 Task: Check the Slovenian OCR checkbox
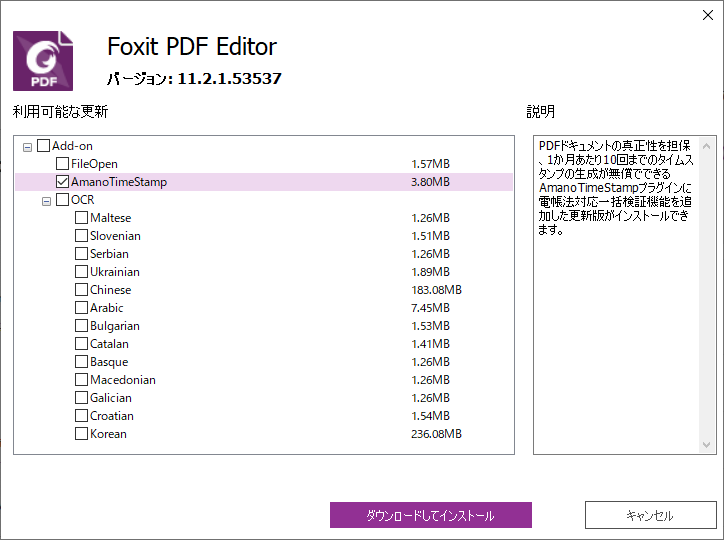pyautogui.click(x=81, y=236)
